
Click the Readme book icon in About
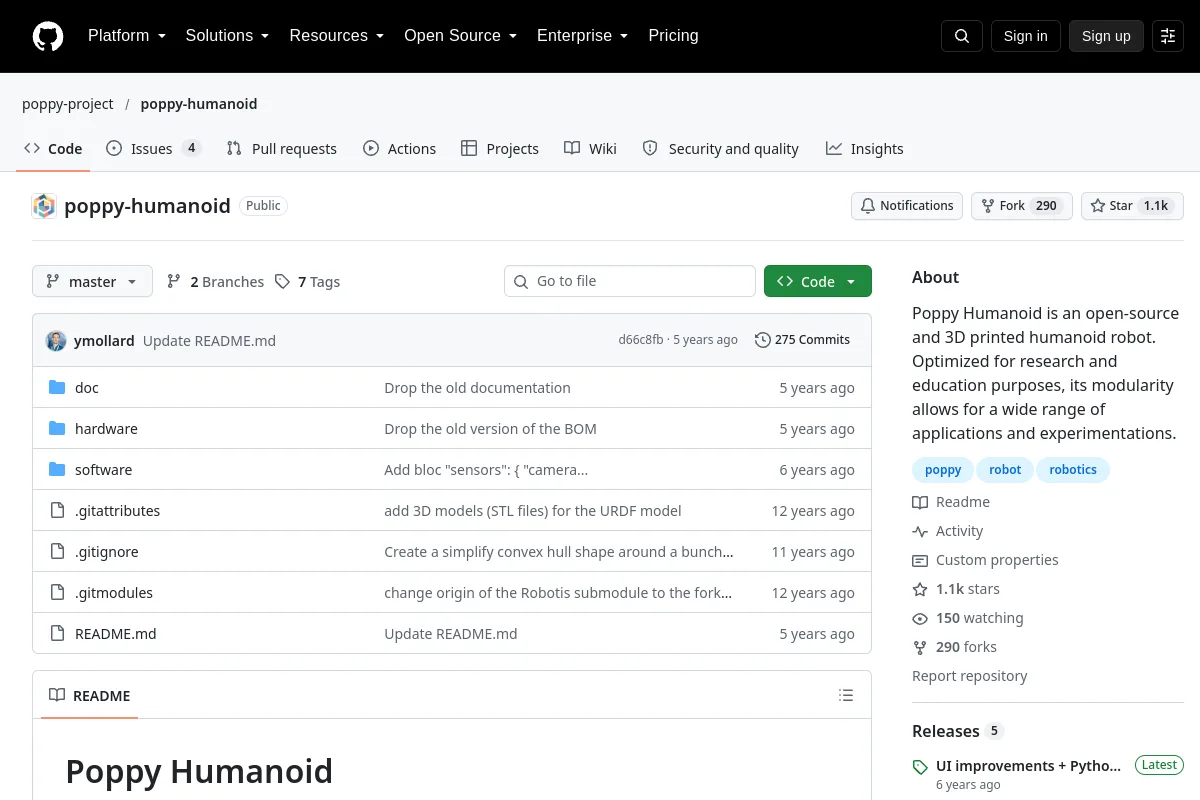pos(920,502)
